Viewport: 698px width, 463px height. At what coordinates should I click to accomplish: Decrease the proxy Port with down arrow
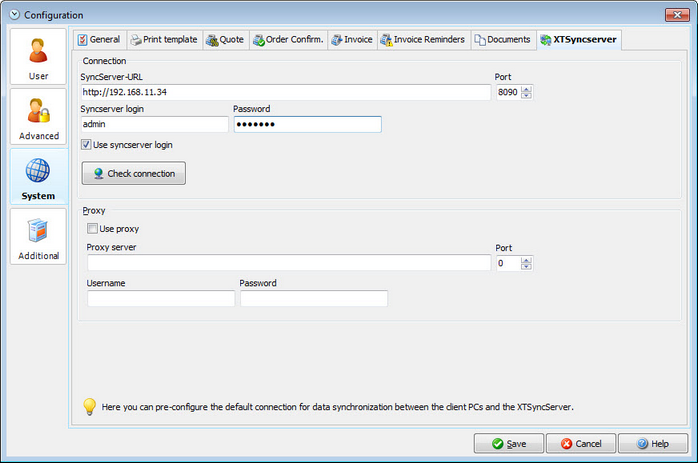(527, 267)
